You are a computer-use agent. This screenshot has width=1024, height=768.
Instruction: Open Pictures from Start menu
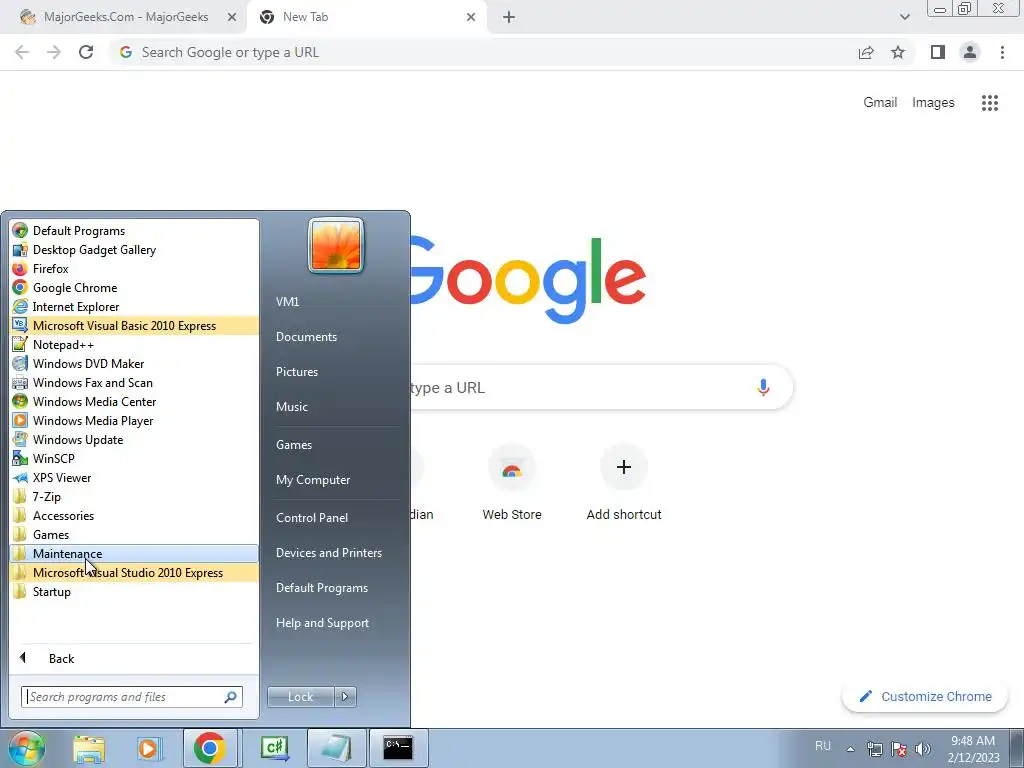point(336,372)
